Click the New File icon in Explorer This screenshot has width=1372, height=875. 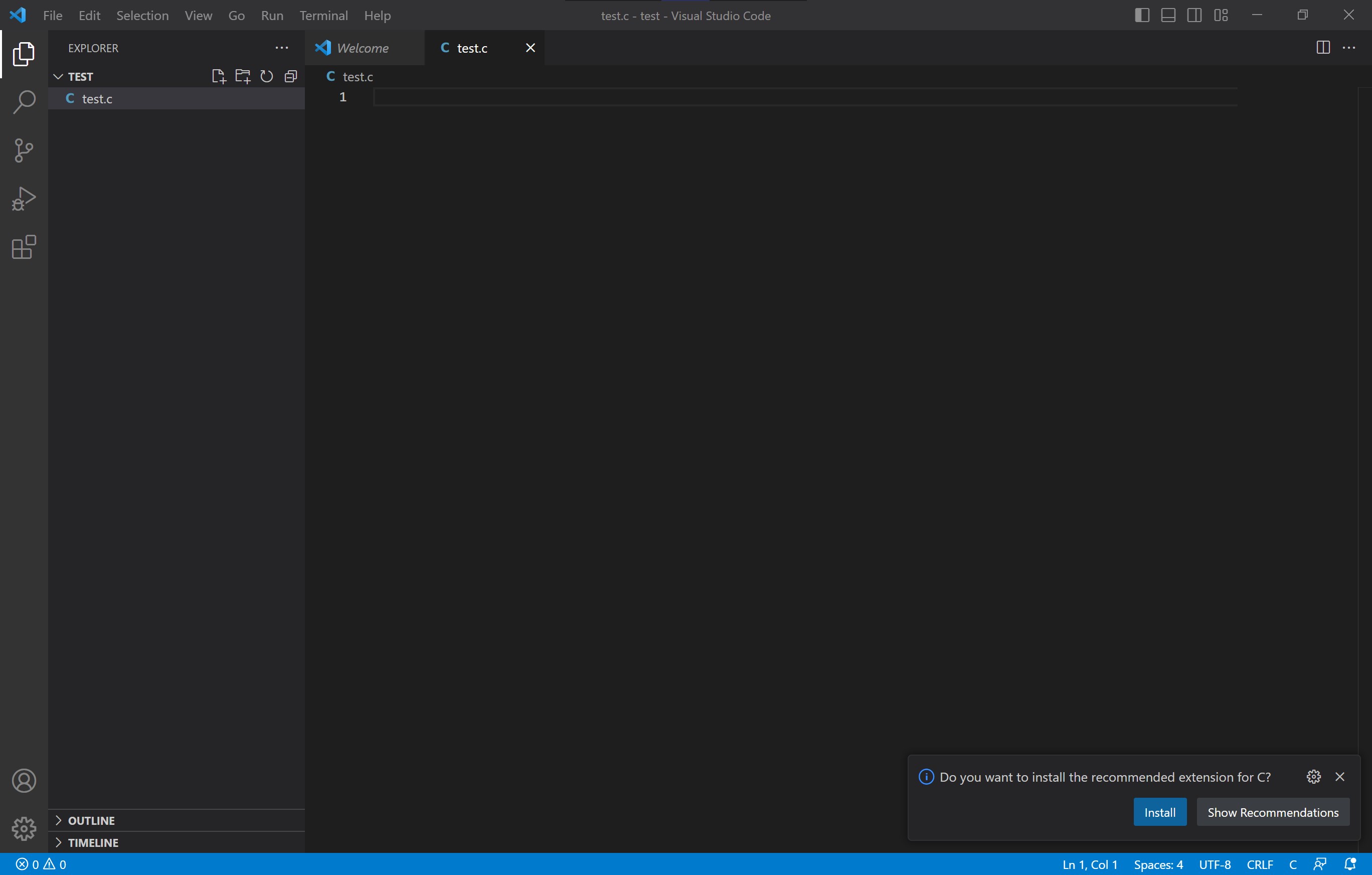(x=219, y=76)
